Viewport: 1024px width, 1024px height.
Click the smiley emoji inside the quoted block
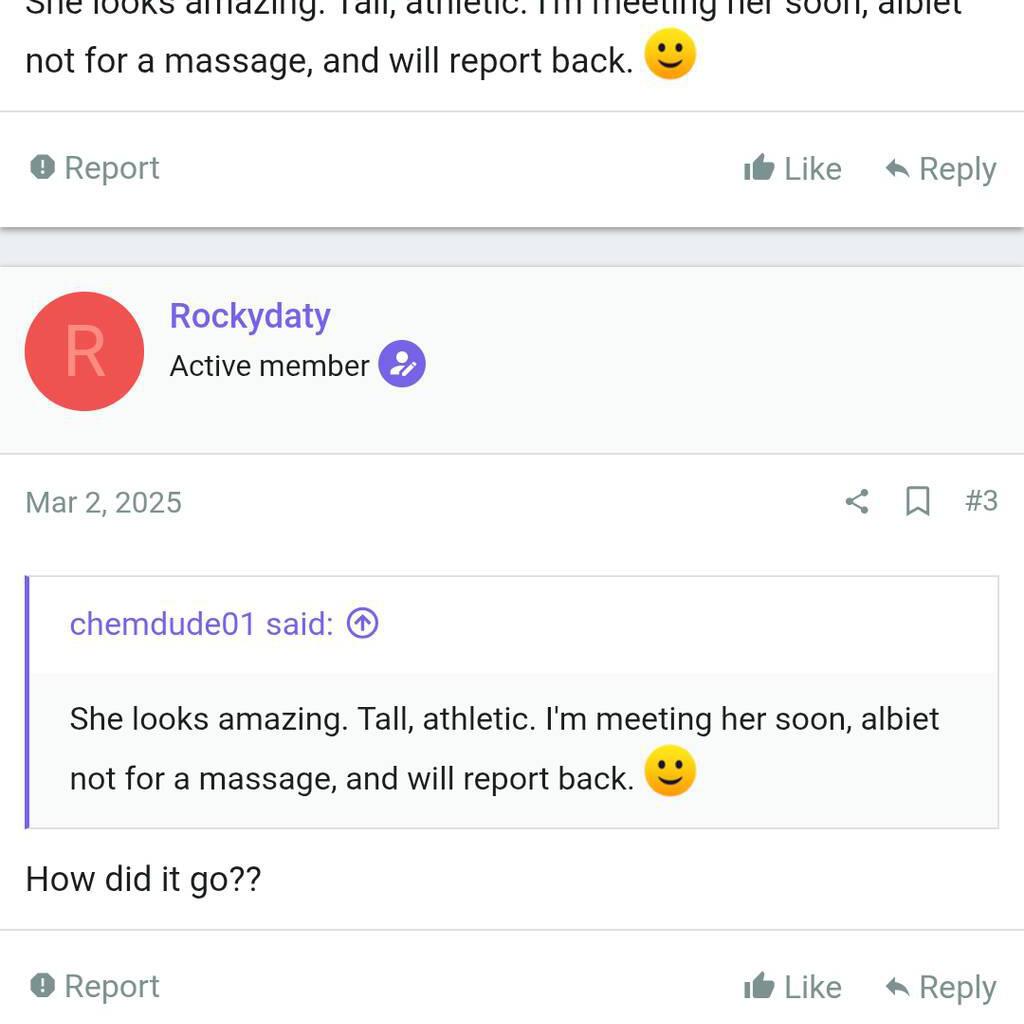coord(670,773)
